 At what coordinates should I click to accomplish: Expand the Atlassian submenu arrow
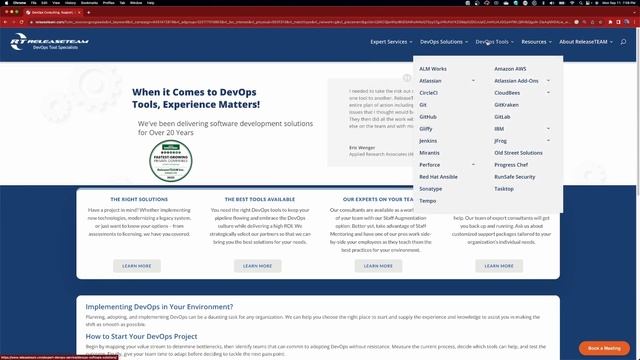473,81
